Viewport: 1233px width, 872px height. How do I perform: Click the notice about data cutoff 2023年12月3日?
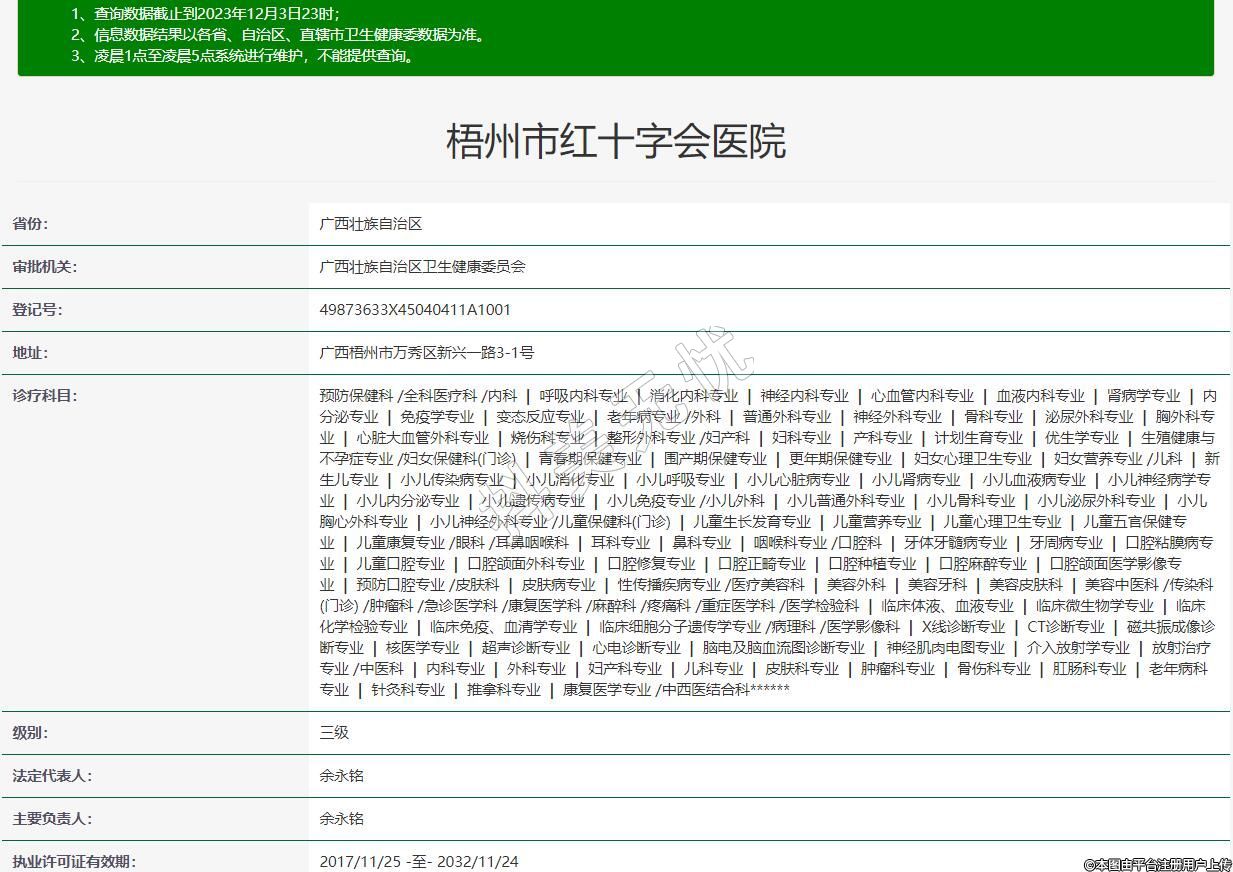click(x=205, y=14)
